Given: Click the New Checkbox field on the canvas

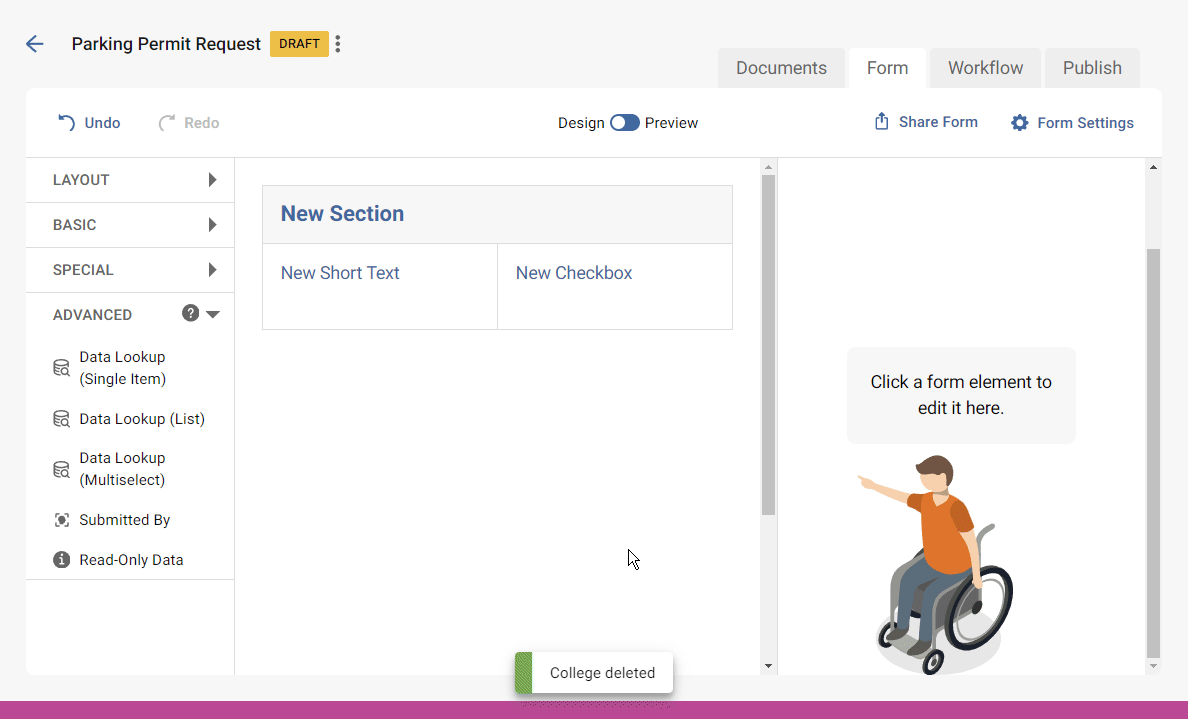Looking at the screenshot, I should pyautogui.click(x=573, y=272).
